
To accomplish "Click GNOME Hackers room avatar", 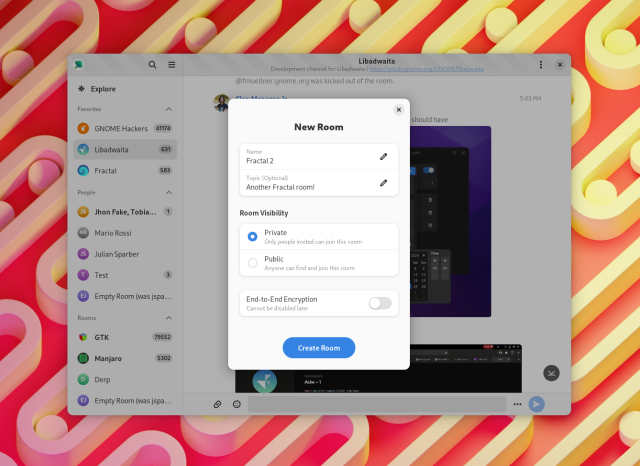I will [x=83, y=129].
